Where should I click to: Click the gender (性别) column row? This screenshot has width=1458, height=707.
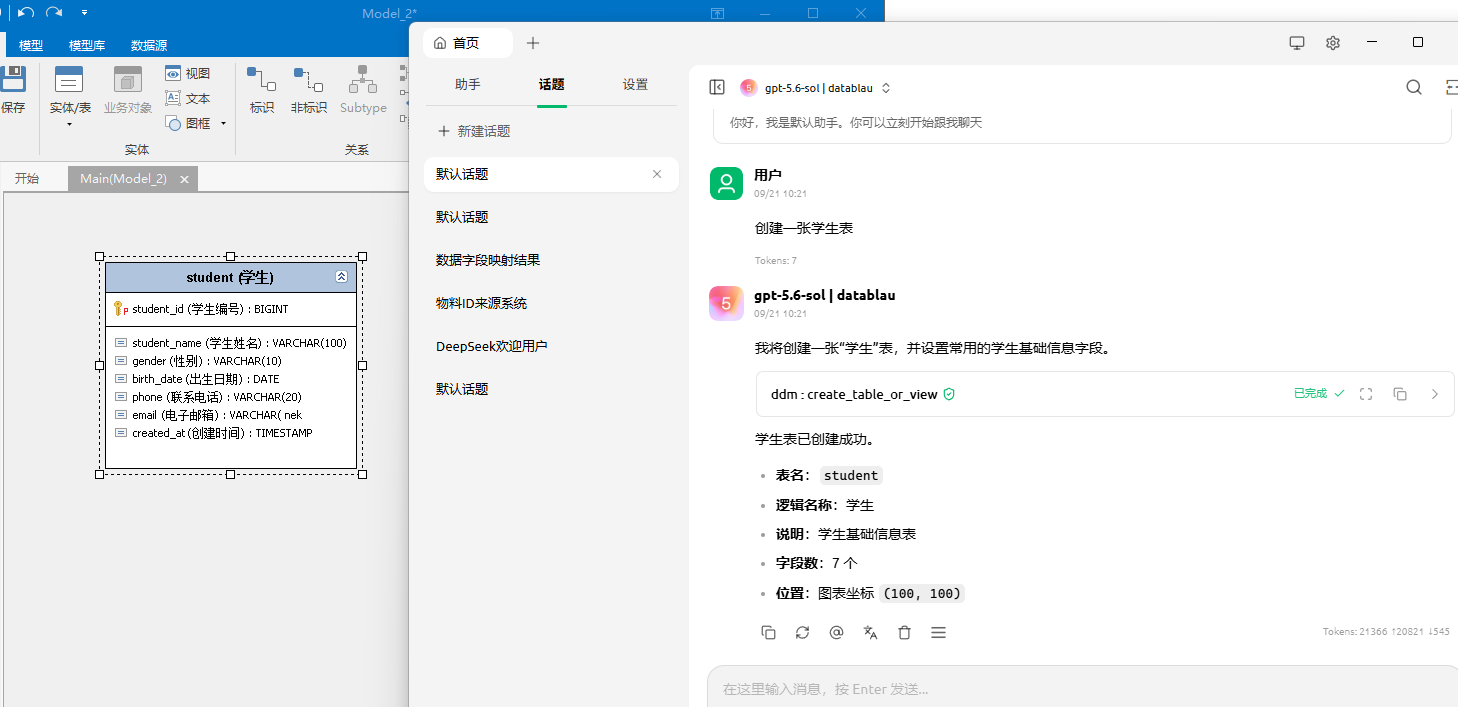coord(198,361)
